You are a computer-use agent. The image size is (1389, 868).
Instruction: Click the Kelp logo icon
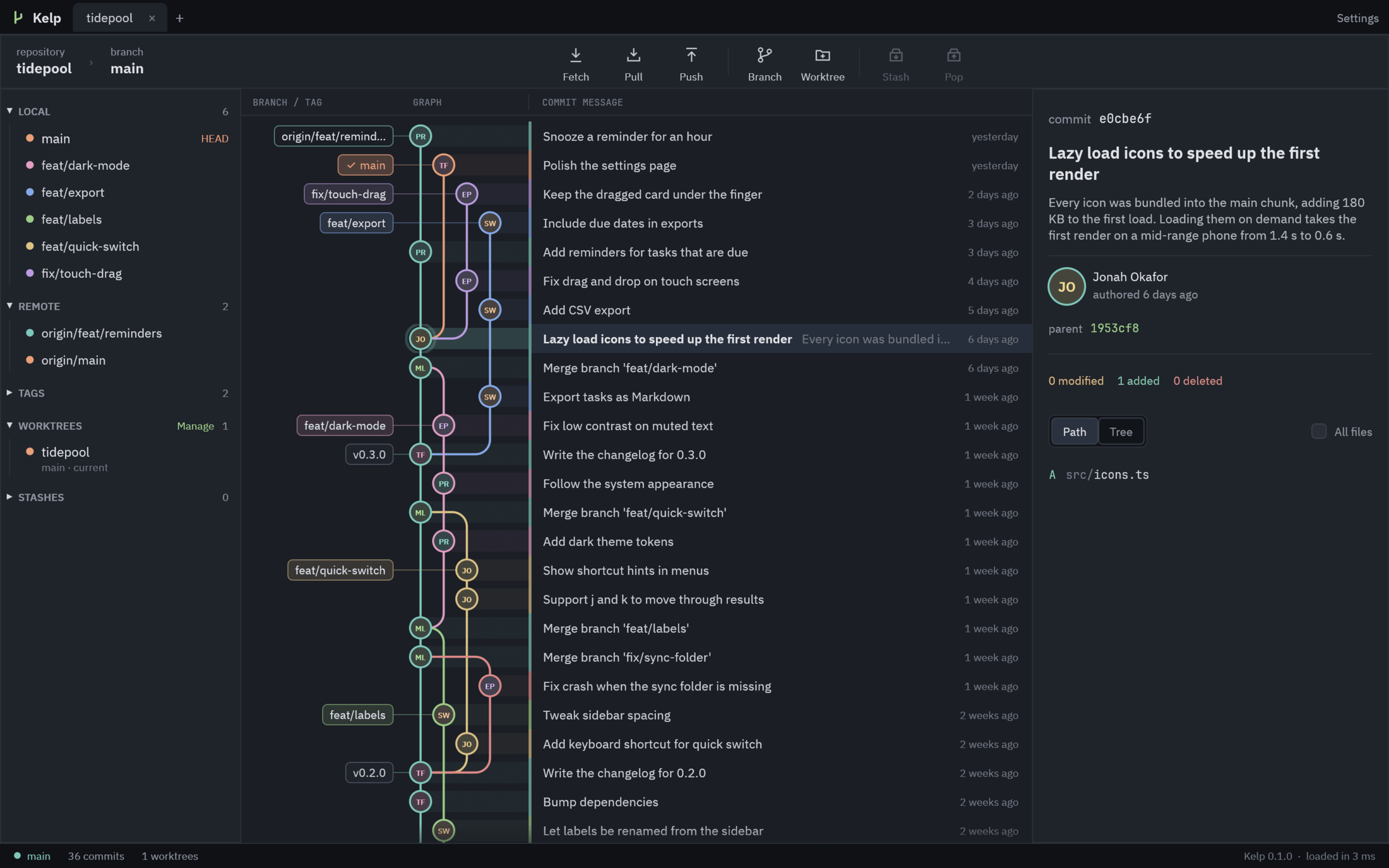pyautogui.click(x=18, y=18)
